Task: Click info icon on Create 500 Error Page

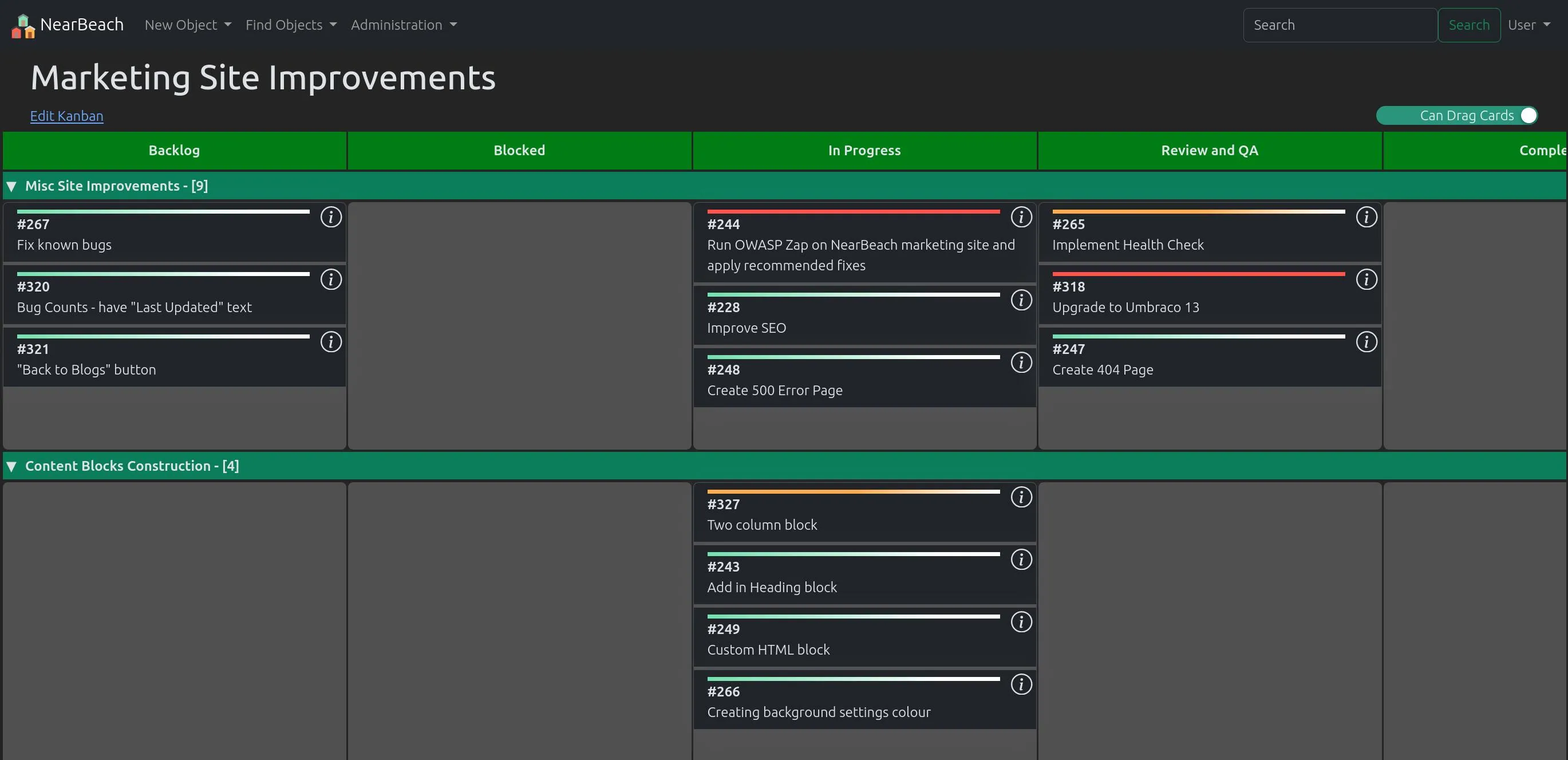Action: pyautogui.click(x=1021, y=363)
